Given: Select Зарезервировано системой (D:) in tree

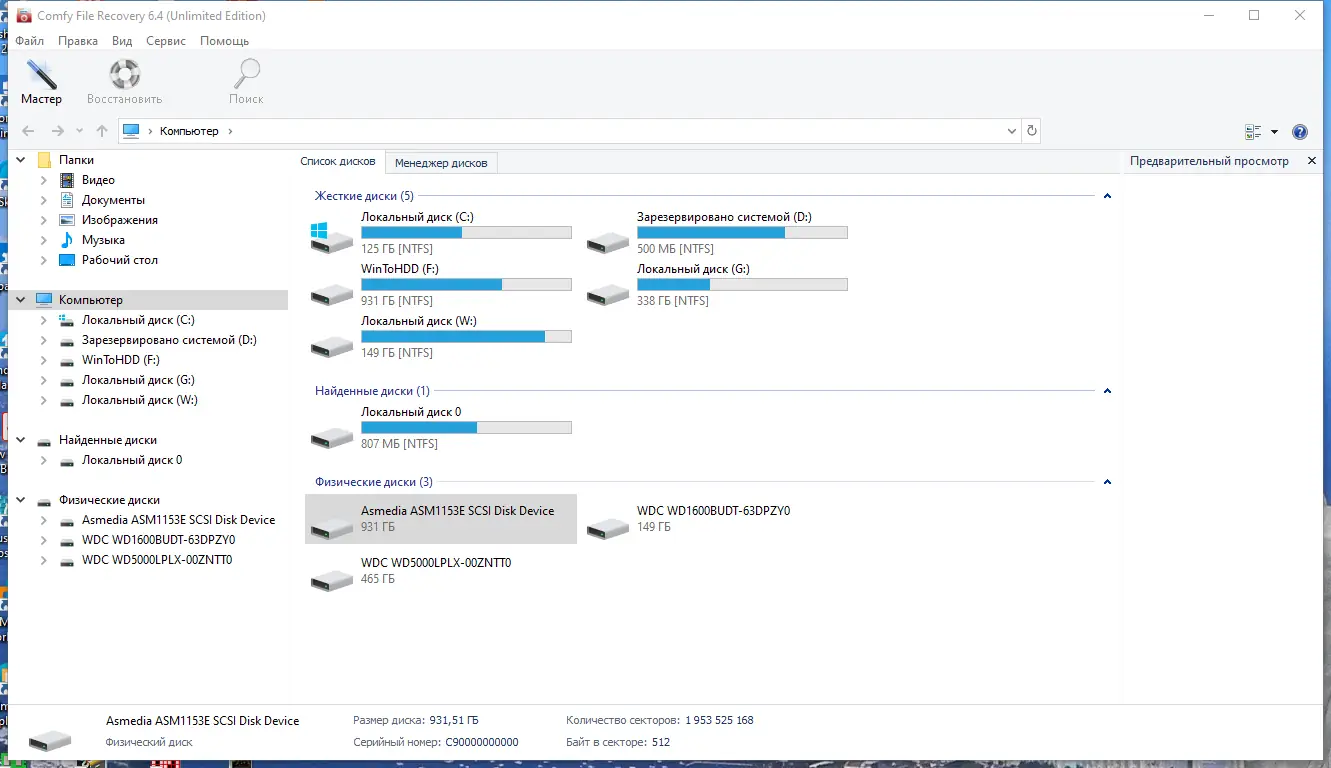Looking at the screenshot, I should click(x=169, y=340).
